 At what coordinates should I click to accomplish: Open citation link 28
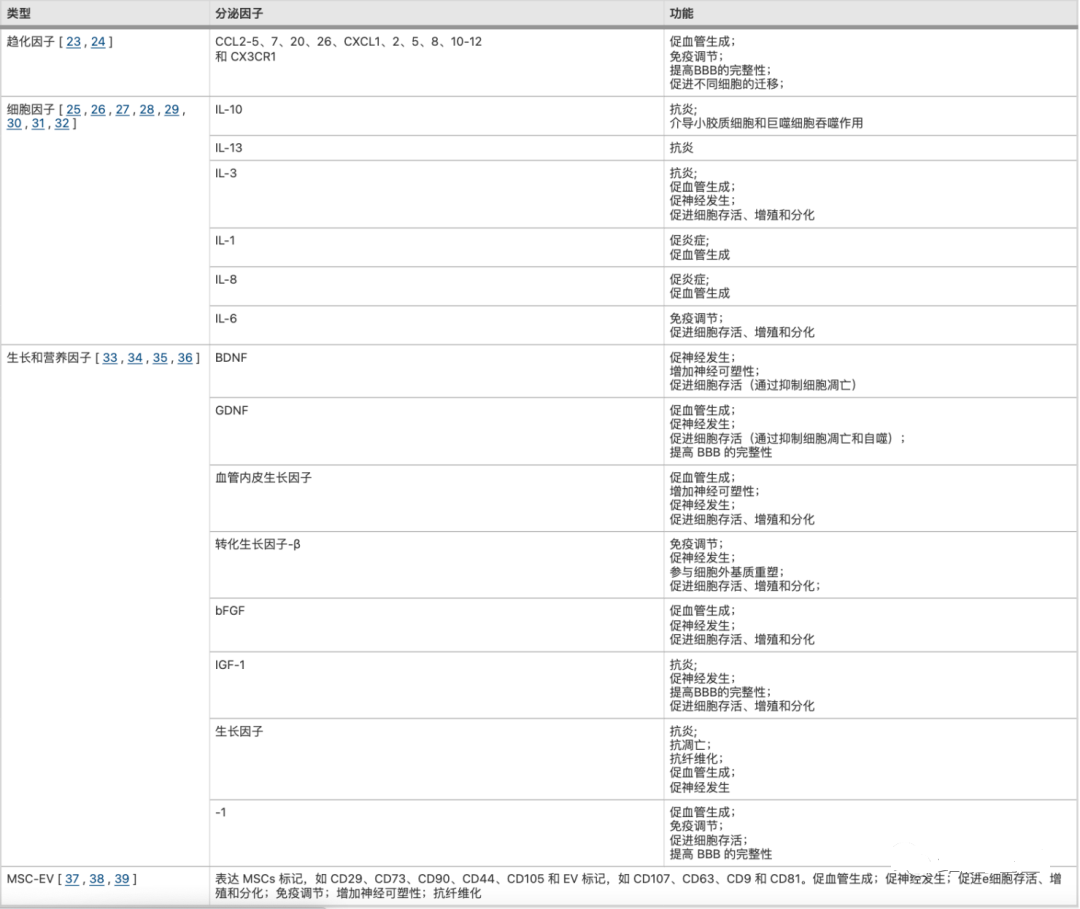point(147,109)
